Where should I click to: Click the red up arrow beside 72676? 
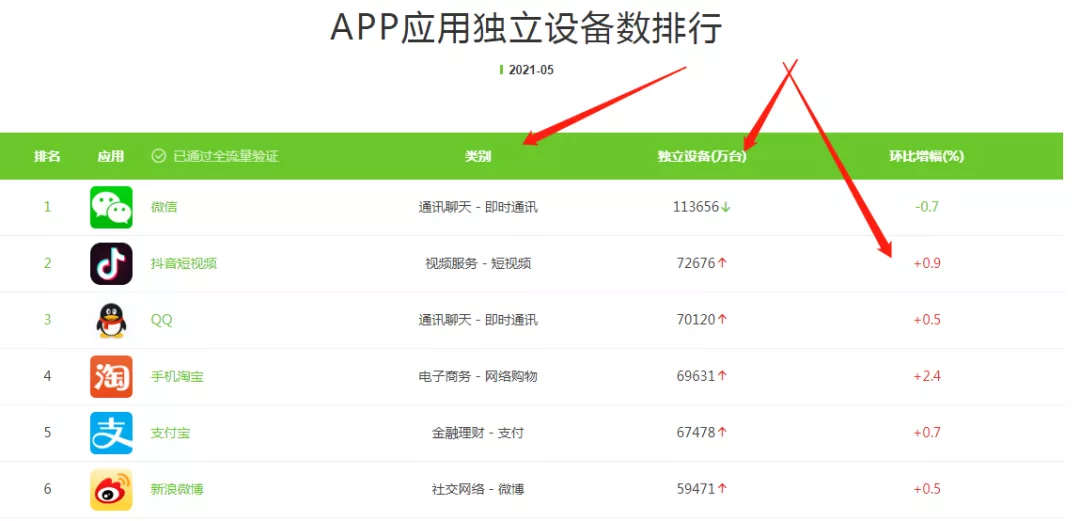pos(723,263)
